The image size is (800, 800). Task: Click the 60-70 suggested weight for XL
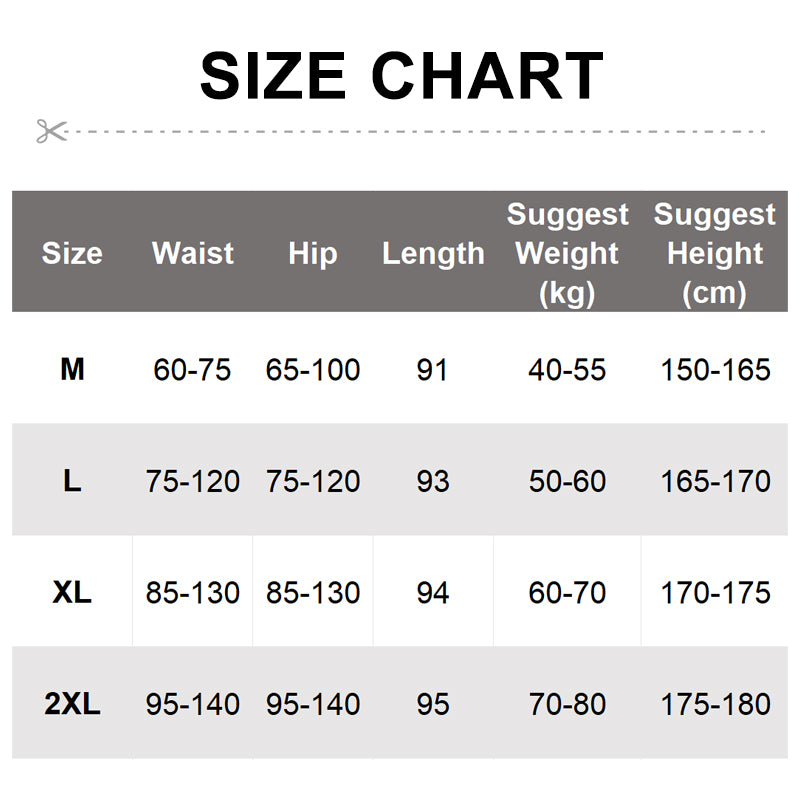pyautogui.click(x=567, y=592)
